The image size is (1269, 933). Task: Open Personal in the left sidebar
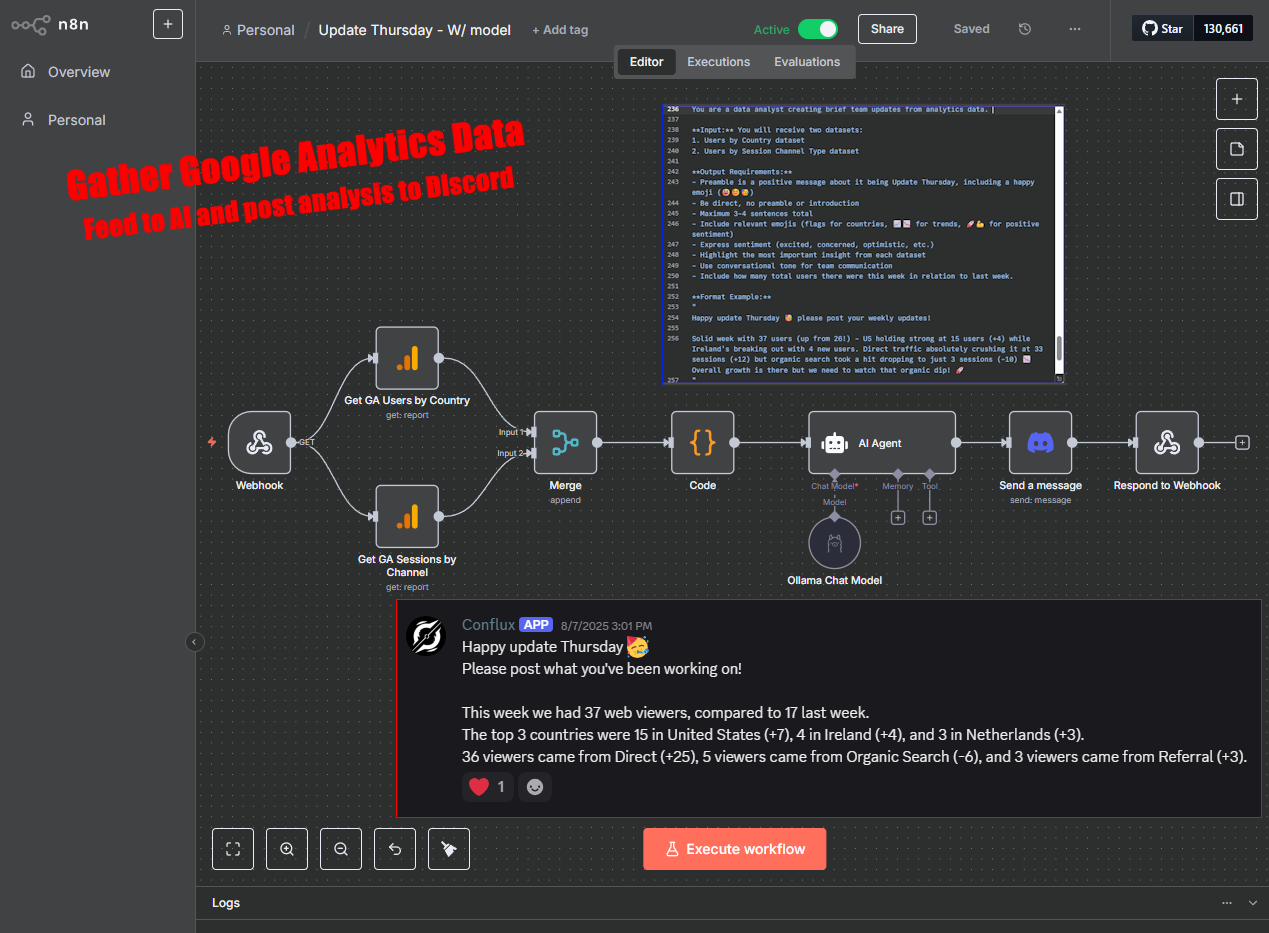[x=63, y=120]
